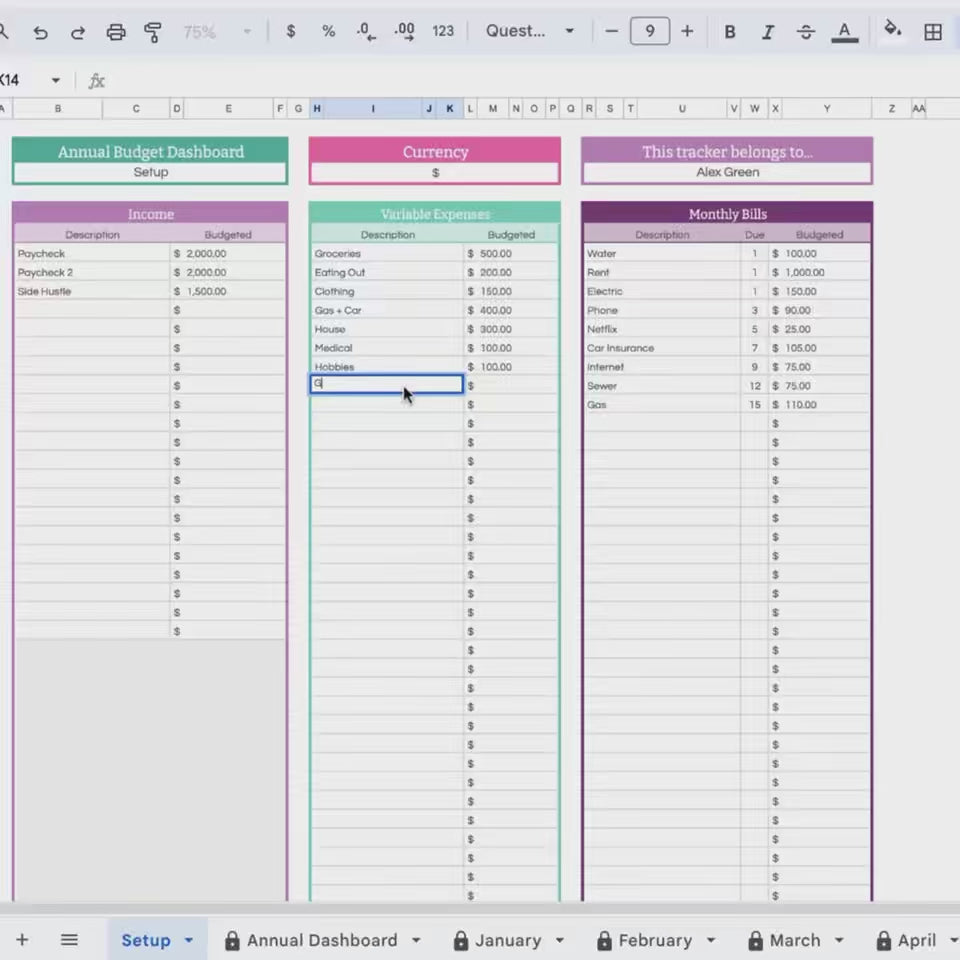Toggle italic formatting
Screen dimensions: 960x960
pos(768,31)
